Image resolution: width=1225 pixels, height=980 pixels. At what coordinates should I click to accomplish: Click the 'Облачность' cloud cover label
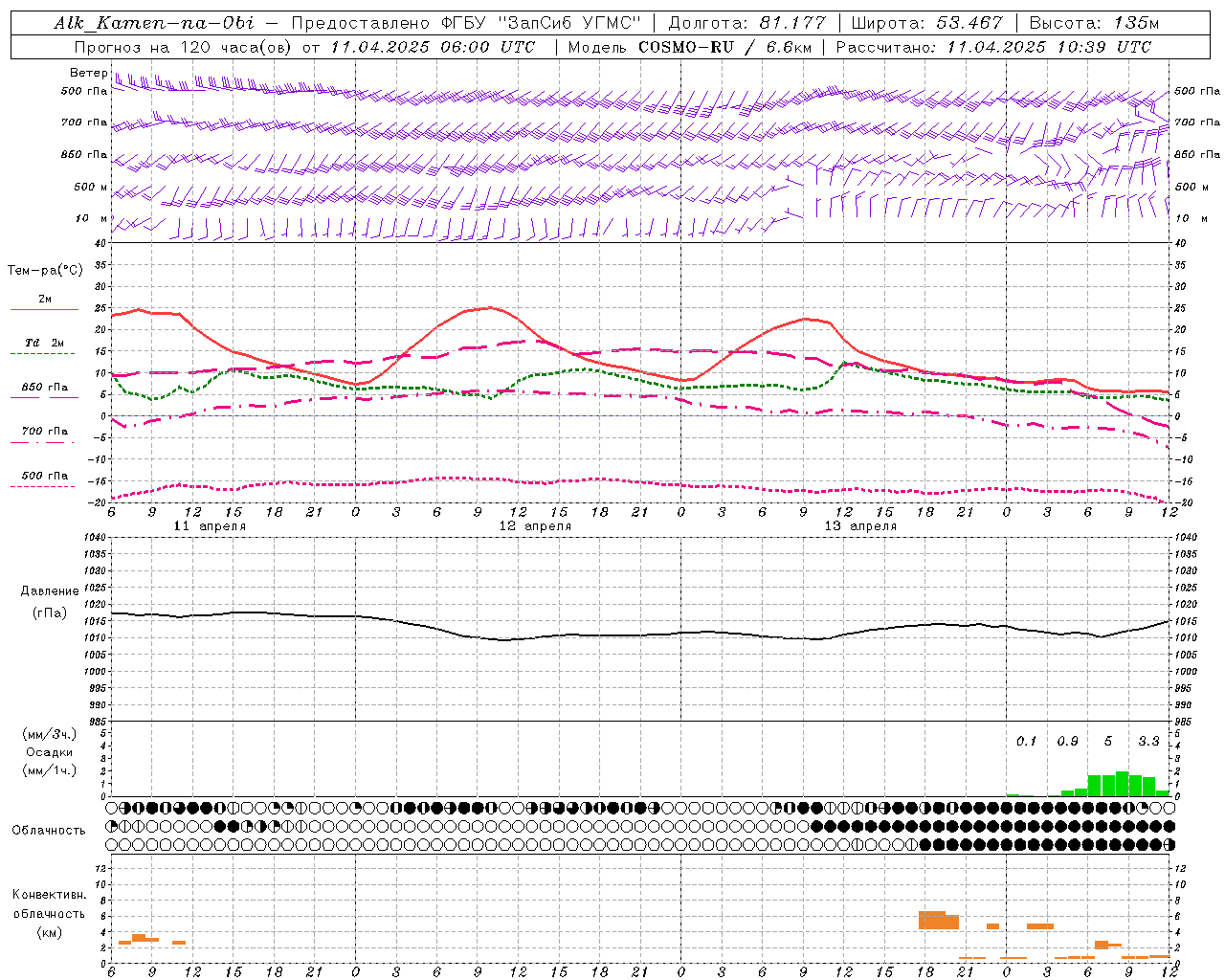click(49, 831)
